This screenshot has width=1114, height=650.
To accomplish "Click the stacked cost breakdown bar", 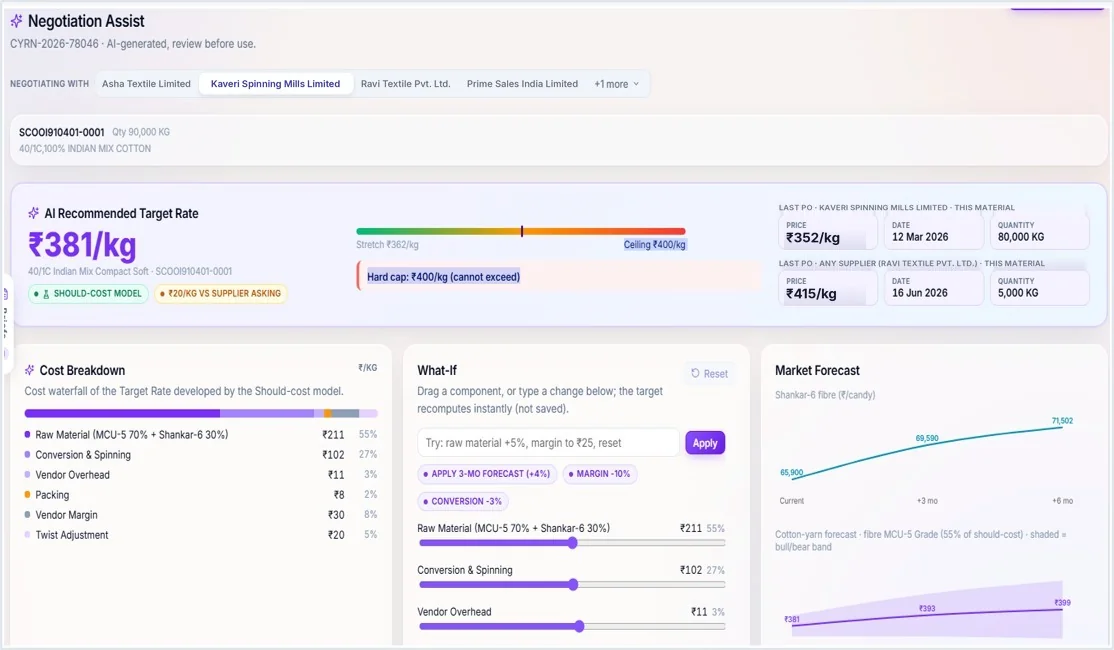I will pyautogui.click(x=201, y=413).
